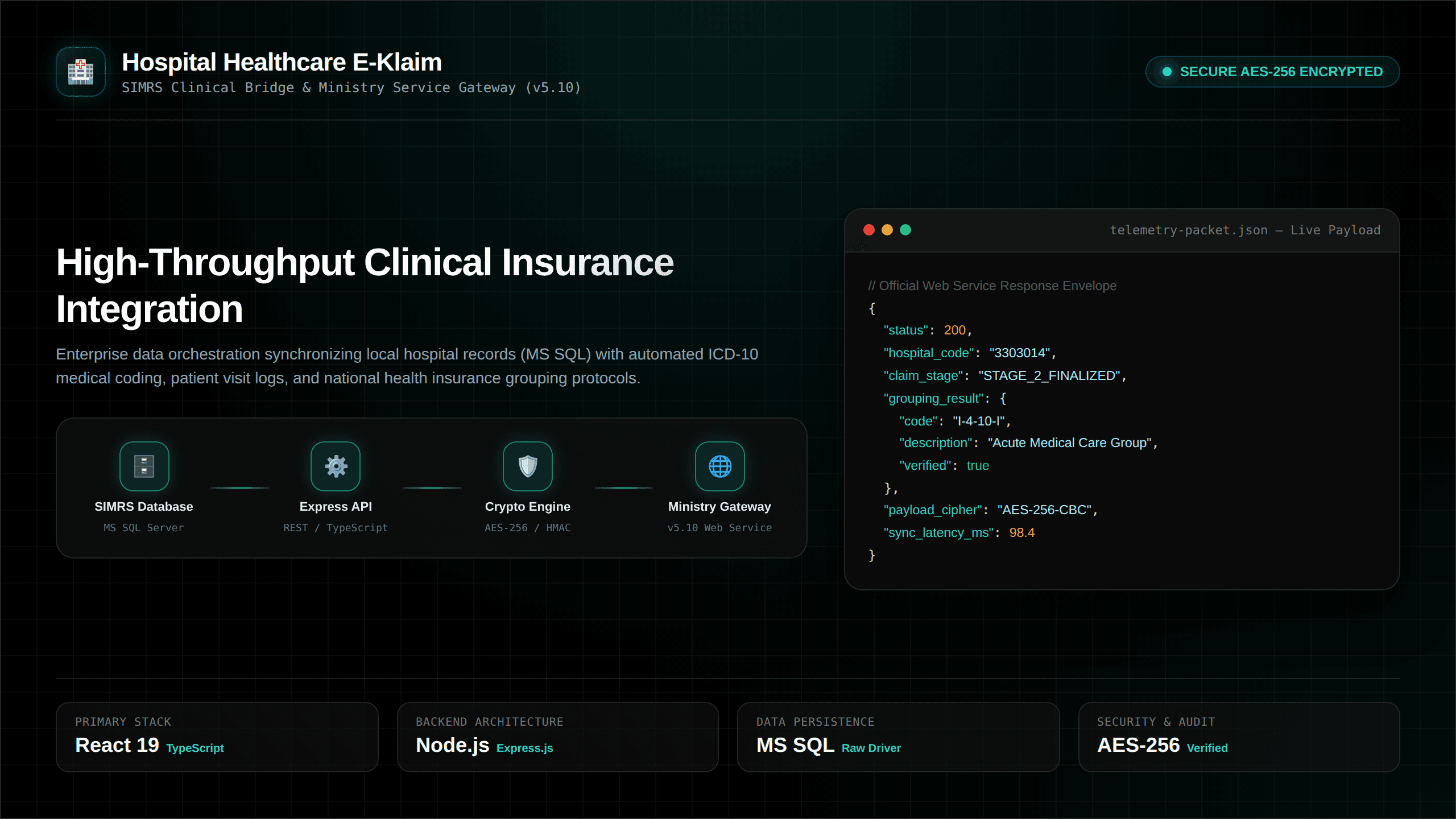Click the v5.10 Web Service caption
This screenshot has height=819, width=1456.
(x=719, y=528)
